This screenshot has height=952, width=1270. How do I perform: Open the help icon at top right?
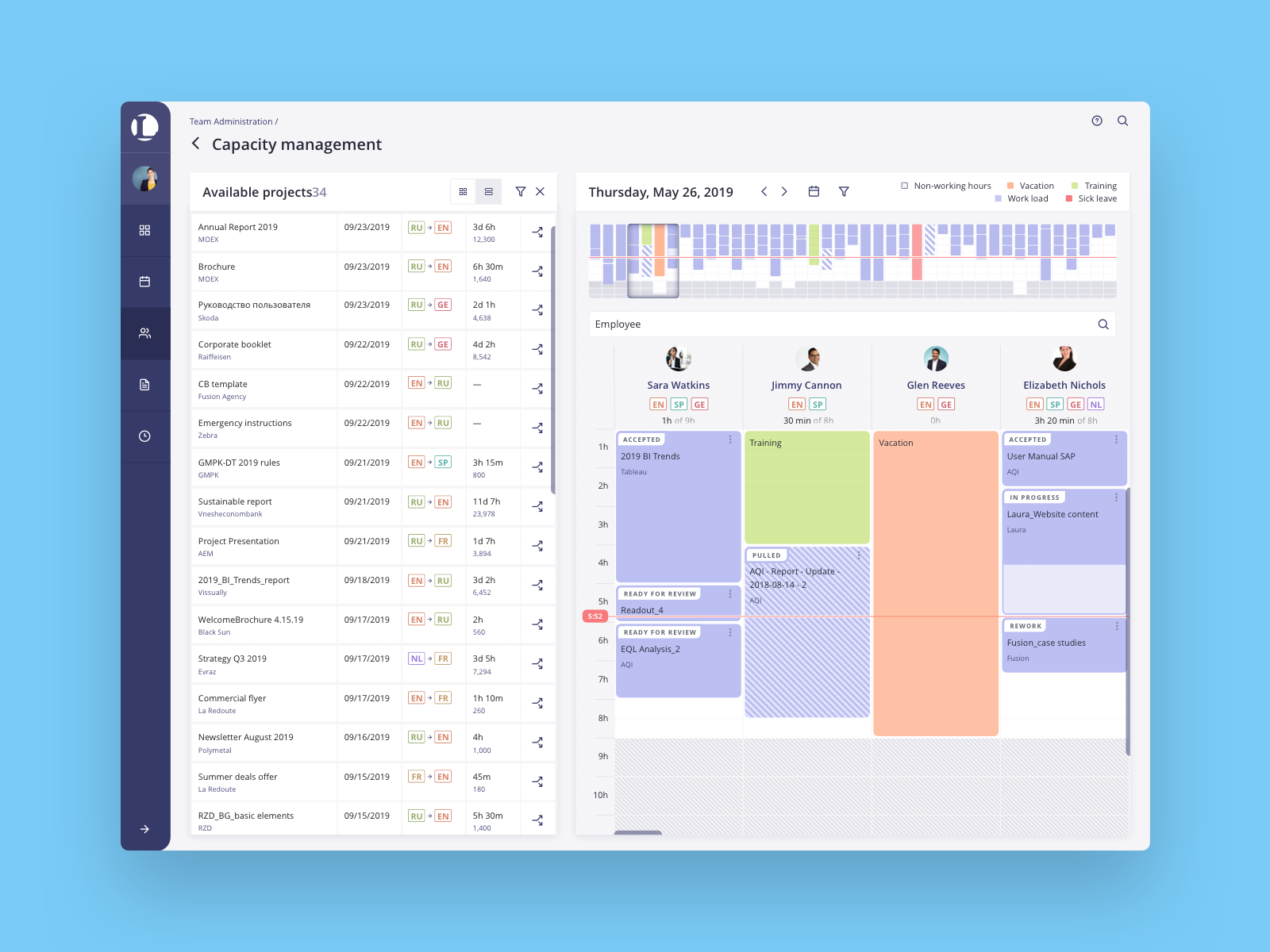click(1097, 121)
